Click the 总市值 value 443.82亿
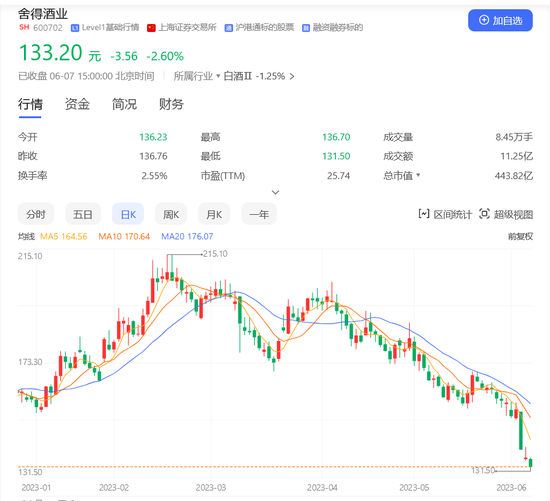 [514, 175]
